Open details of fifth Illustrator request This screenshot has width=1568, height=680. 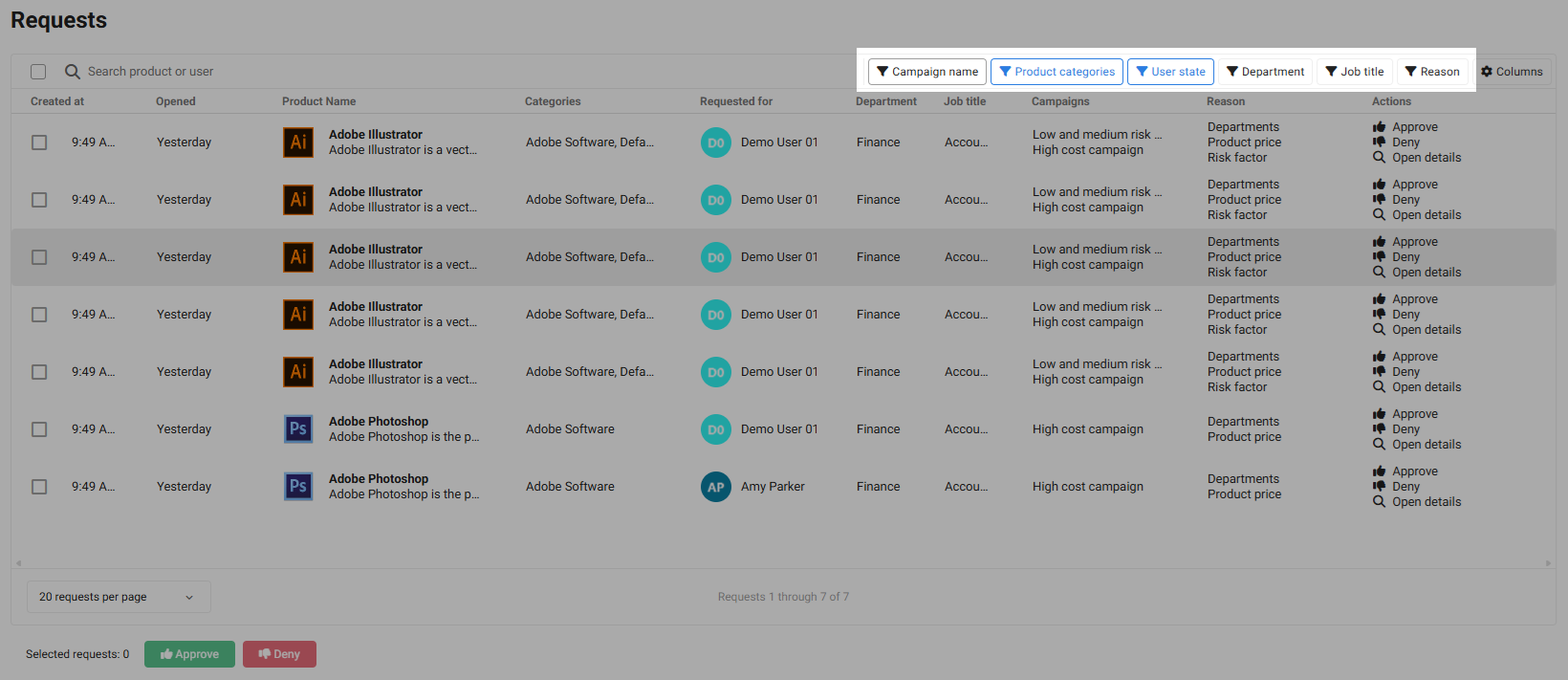tap(1417, 387)
